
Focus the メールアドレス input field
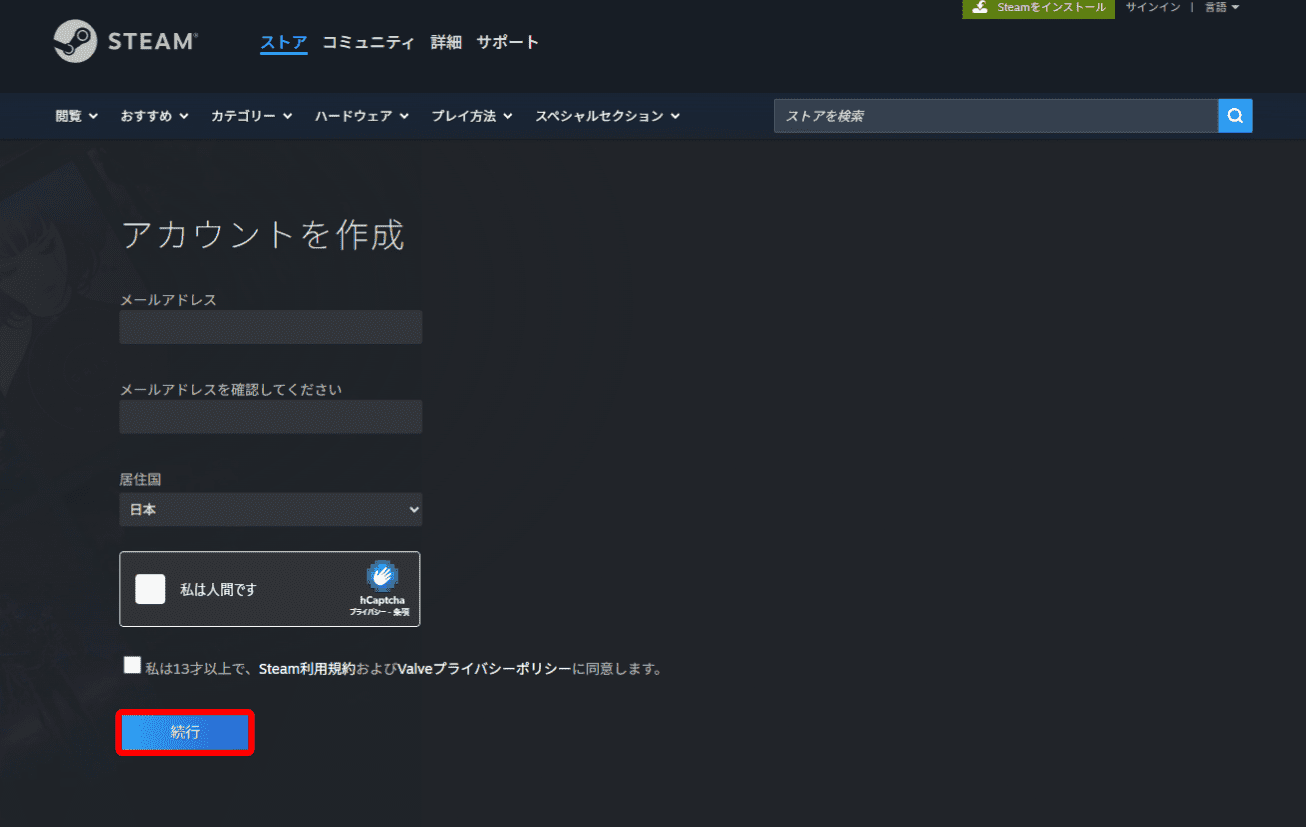pyautogui.click(x=270, y=327)
